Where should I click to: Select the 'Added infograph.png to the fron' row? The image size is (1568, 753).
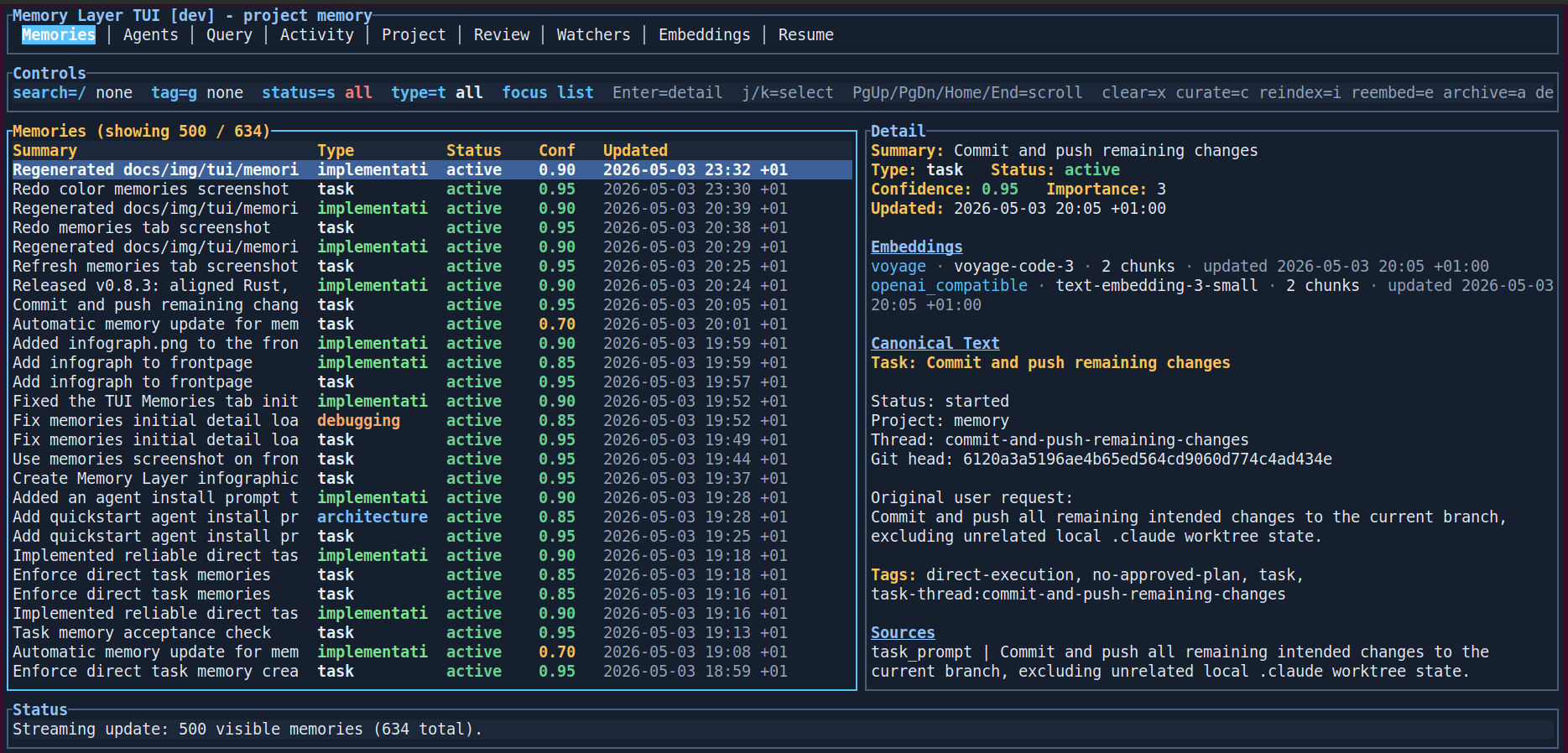point(431,343)
